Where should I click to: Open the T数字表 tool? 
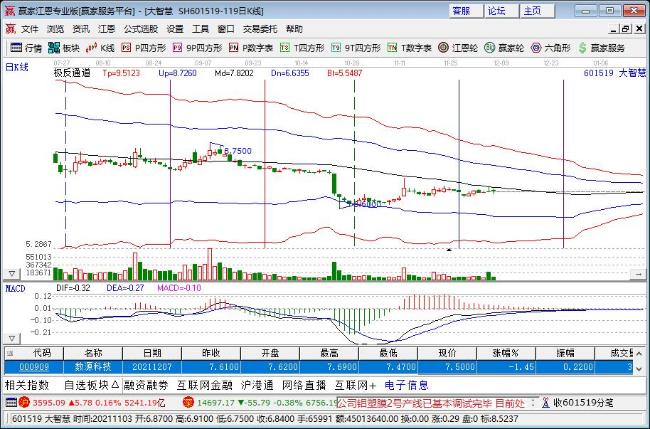[410, 48]
